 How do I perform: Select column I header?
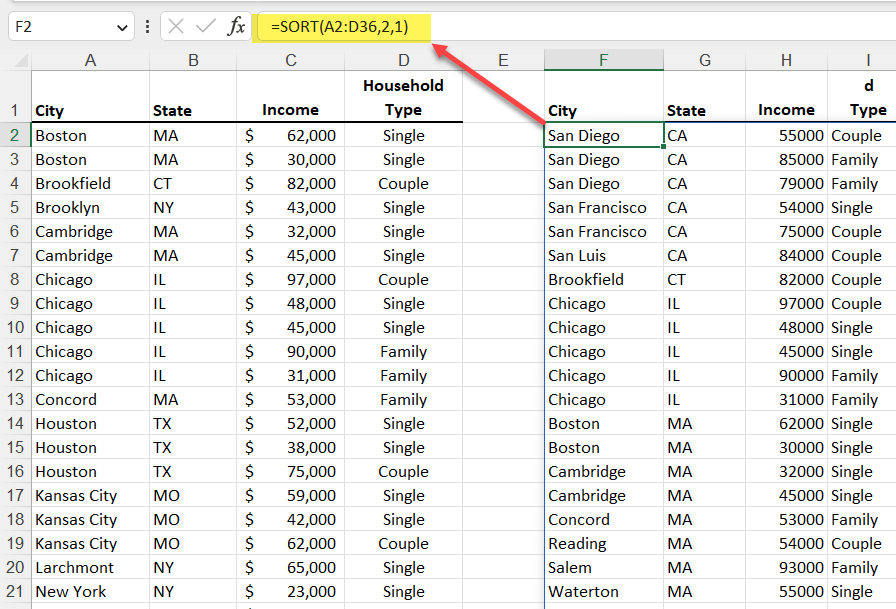[868, 60]
